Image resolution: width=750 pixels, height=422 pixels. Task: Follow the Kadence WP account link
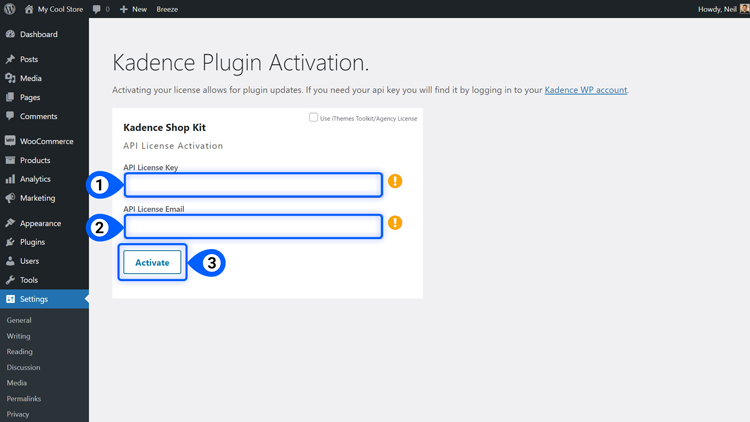585,90
